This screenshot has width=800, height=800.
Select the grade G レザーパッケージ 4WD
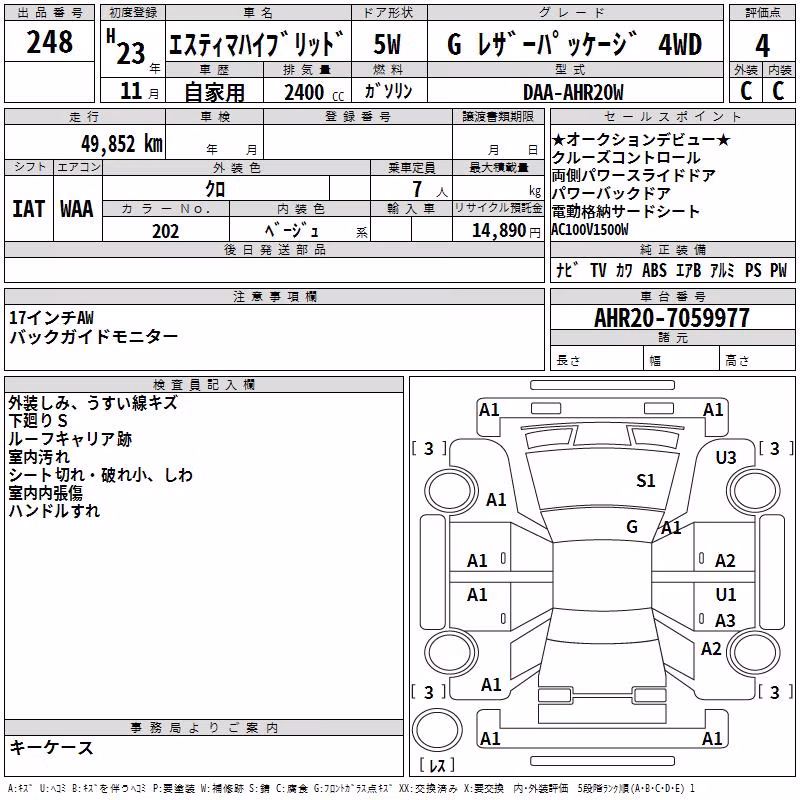(574, 44)
